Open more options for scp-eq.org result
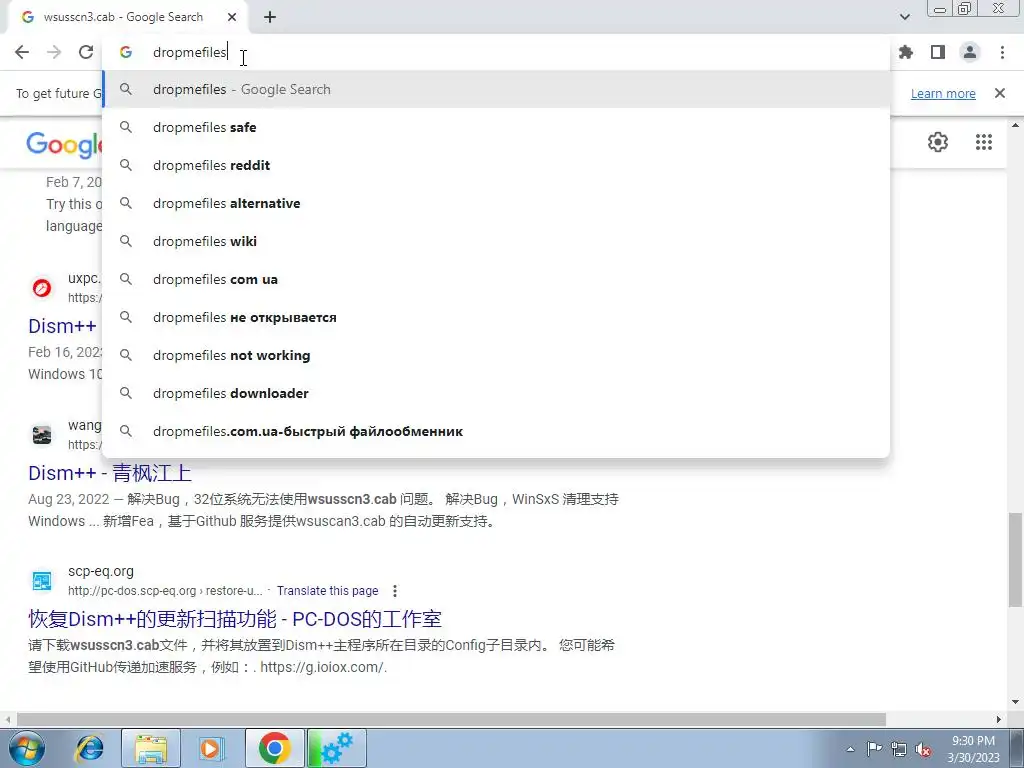The width and height of the screenshot is (1024, 768). (x=394, y=590)
